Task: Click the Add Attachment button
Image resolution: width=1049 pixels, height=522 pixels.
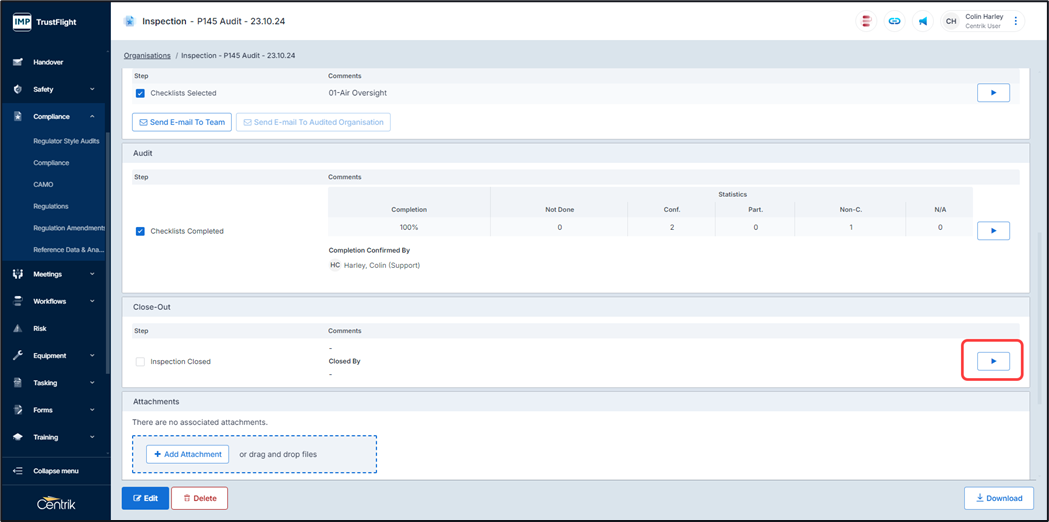Action: pyautogui.click(x=188, y=454)
